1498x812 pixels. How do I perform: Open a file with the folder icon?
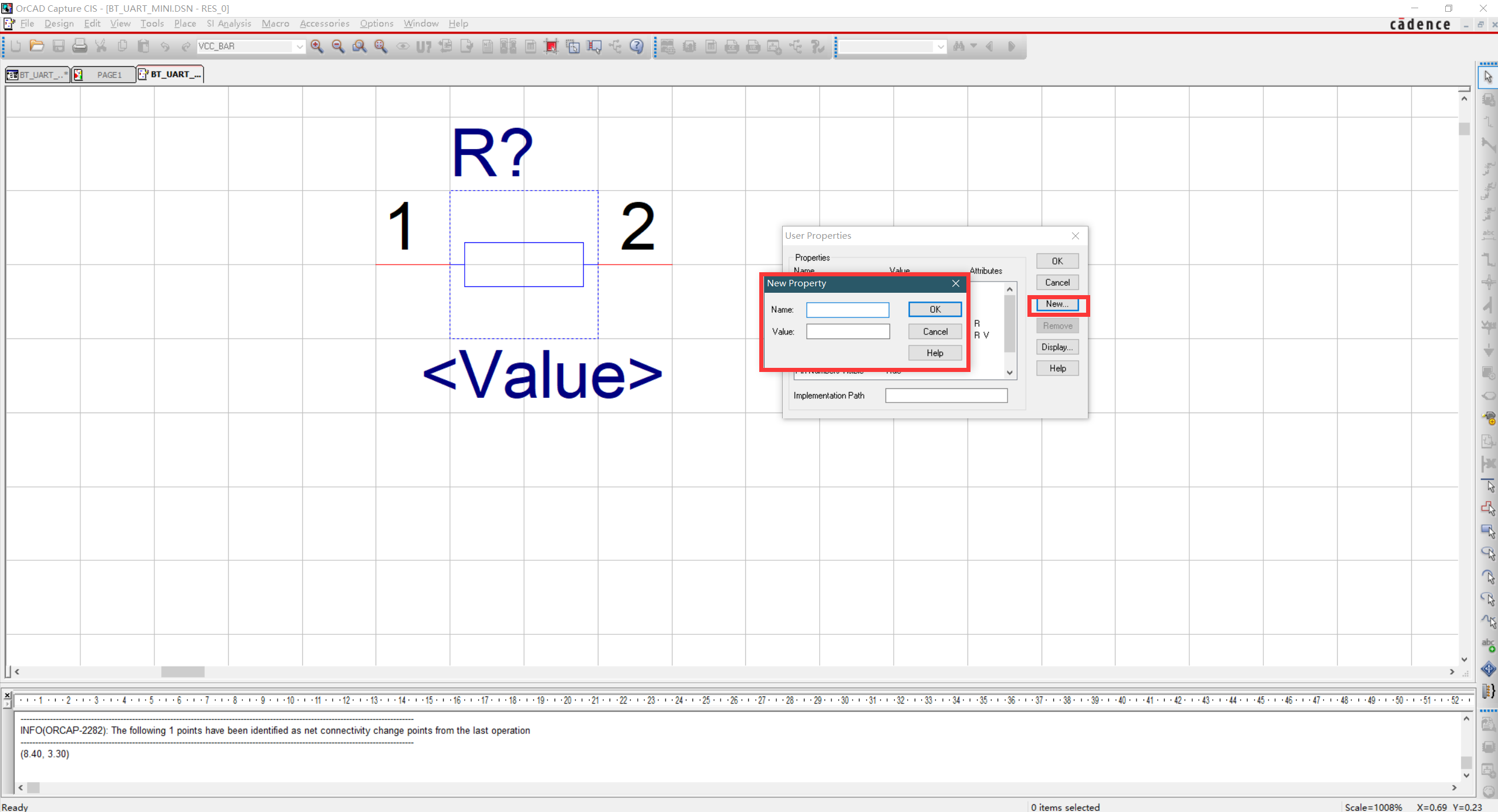(37, 46)
